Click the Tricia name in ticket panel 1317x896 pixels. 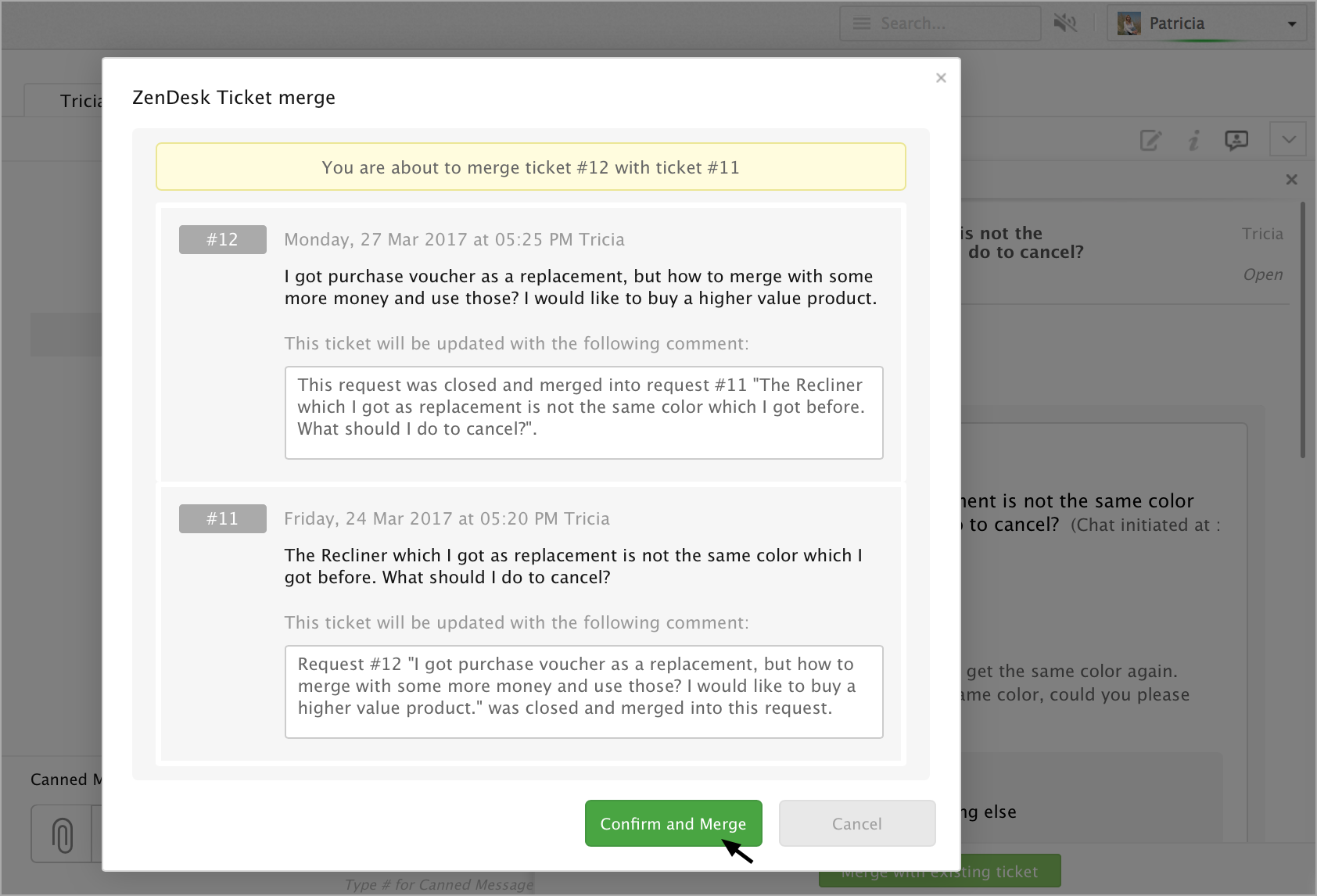pyautogui.click(x=1262, y=234)
